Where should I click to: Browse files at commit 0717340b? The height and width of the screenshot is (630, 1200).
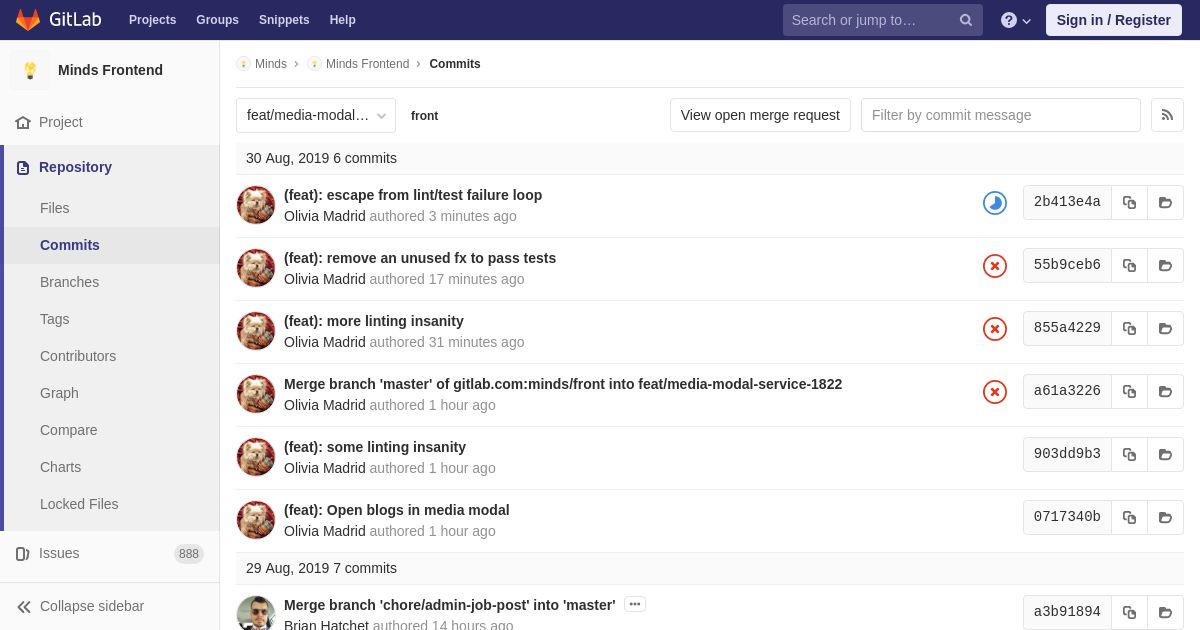click(1165, 517)
